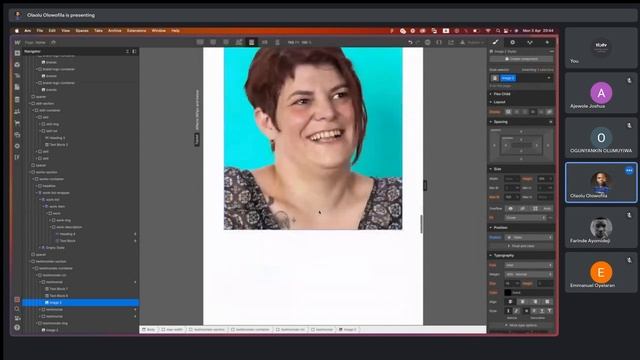640x360 pixels.
Task: Click More type options
Action: point(521,325)
